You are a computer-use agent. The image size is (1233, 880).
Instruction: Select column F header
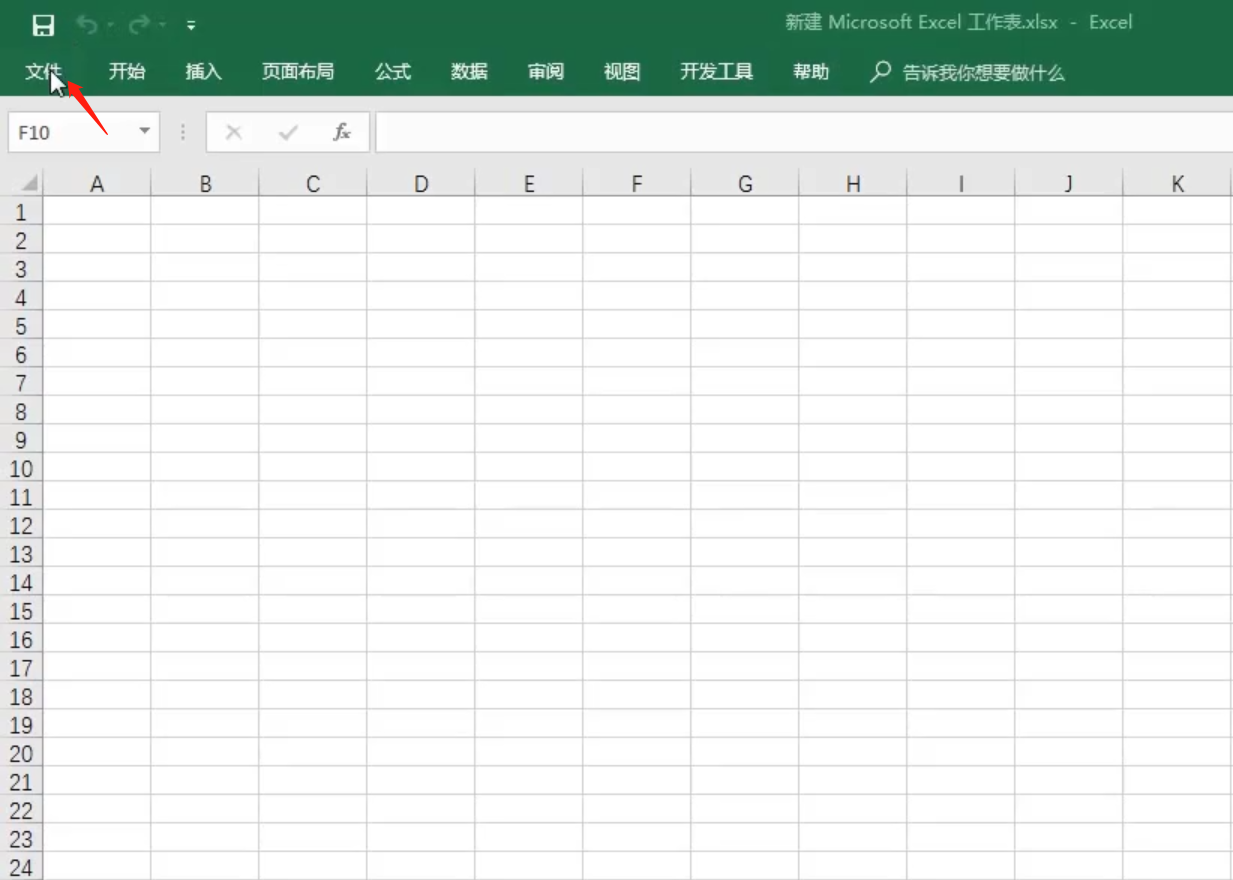[637, 183]
